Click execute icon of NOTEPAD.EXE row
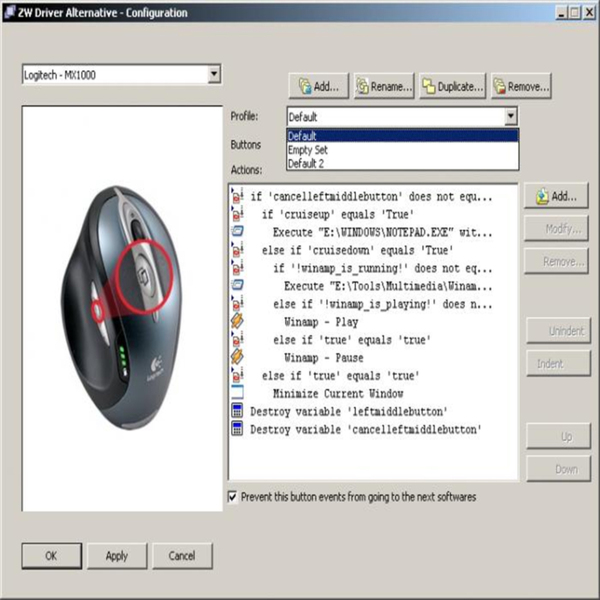The width and height of the screenshot is (600, 600). tap(237, 231)
